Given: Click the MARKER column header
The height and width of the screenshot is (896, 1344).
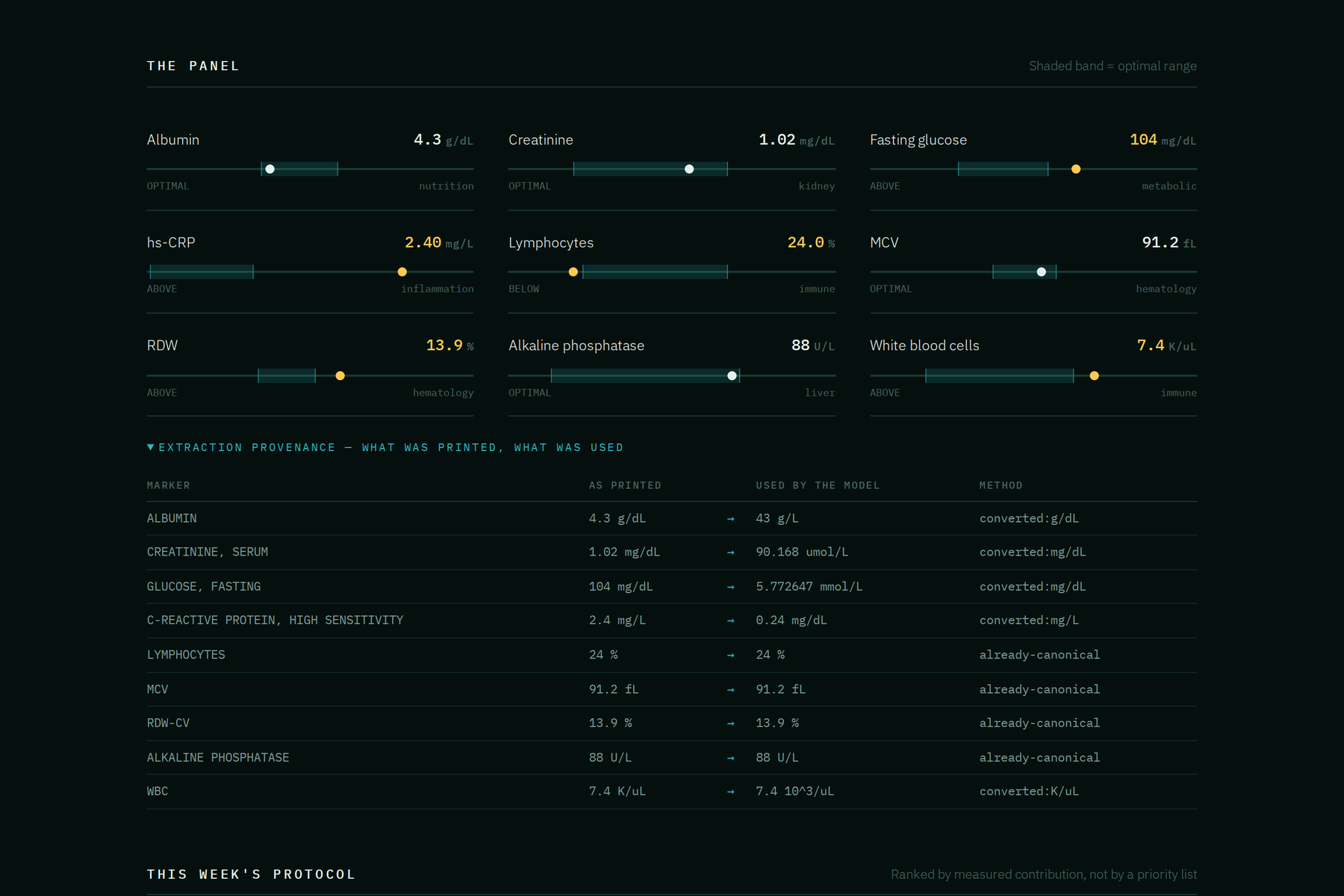Looking at the screenshot, I should coord(169,485).
